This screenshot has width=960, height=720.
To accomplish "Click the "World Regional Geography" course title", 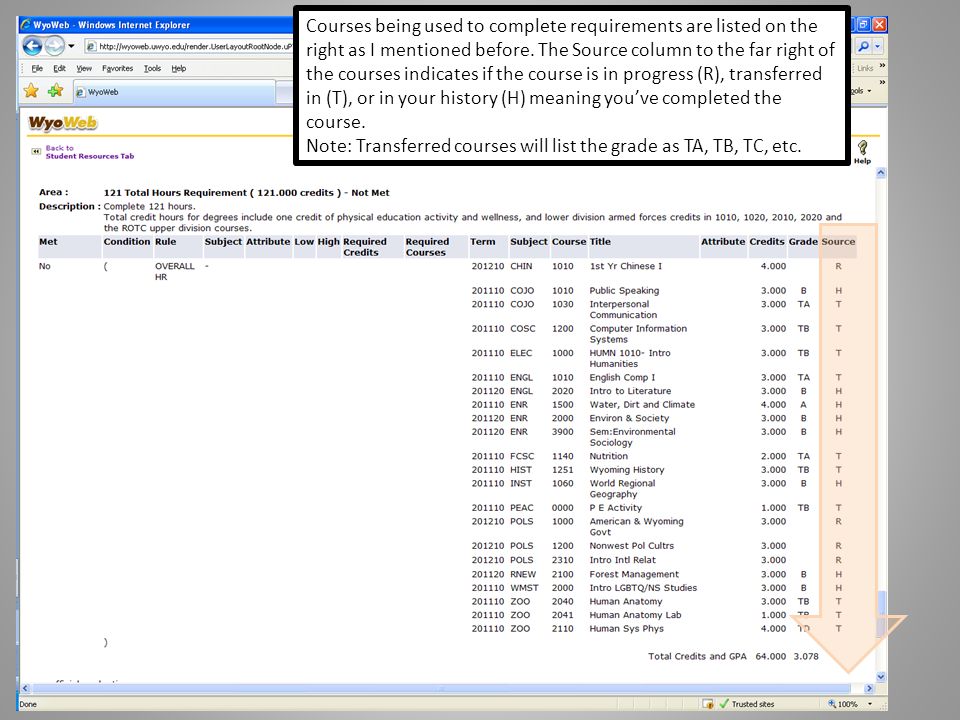I will coord(622,489).
